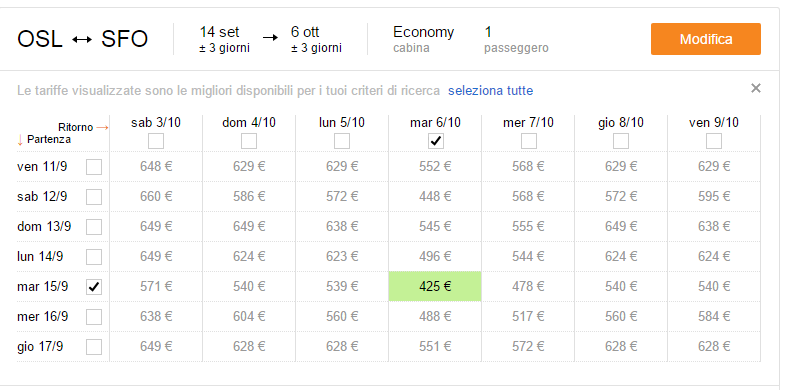Screen dimensions: 785x390
Task: Click the seleziona tutte link
Action: pyautogui.click(x=491, y=91)
